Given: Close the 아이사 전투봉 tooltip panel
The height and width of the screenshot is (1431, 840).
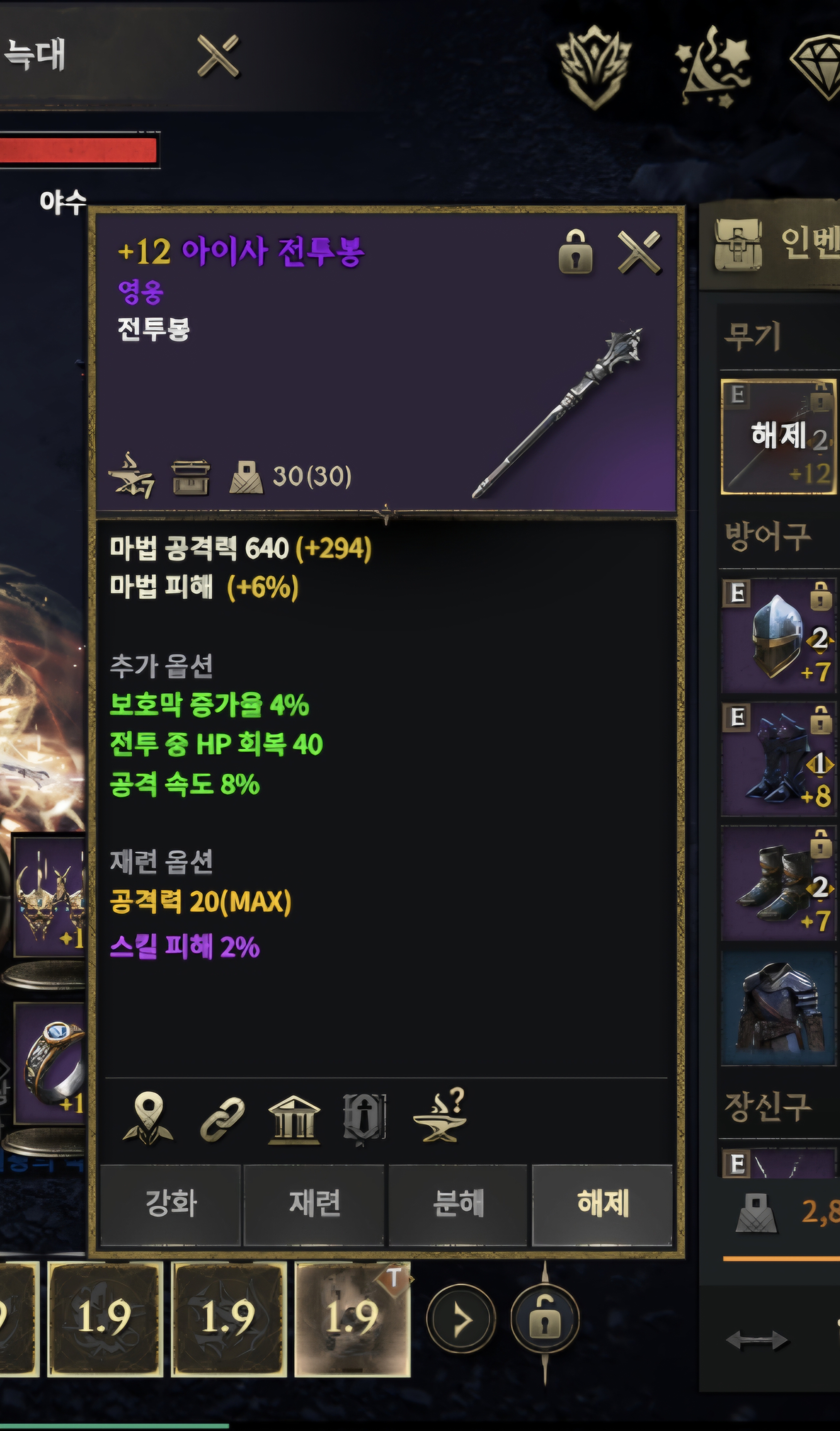Looking at the screenshot, I should tap(639, 251).
